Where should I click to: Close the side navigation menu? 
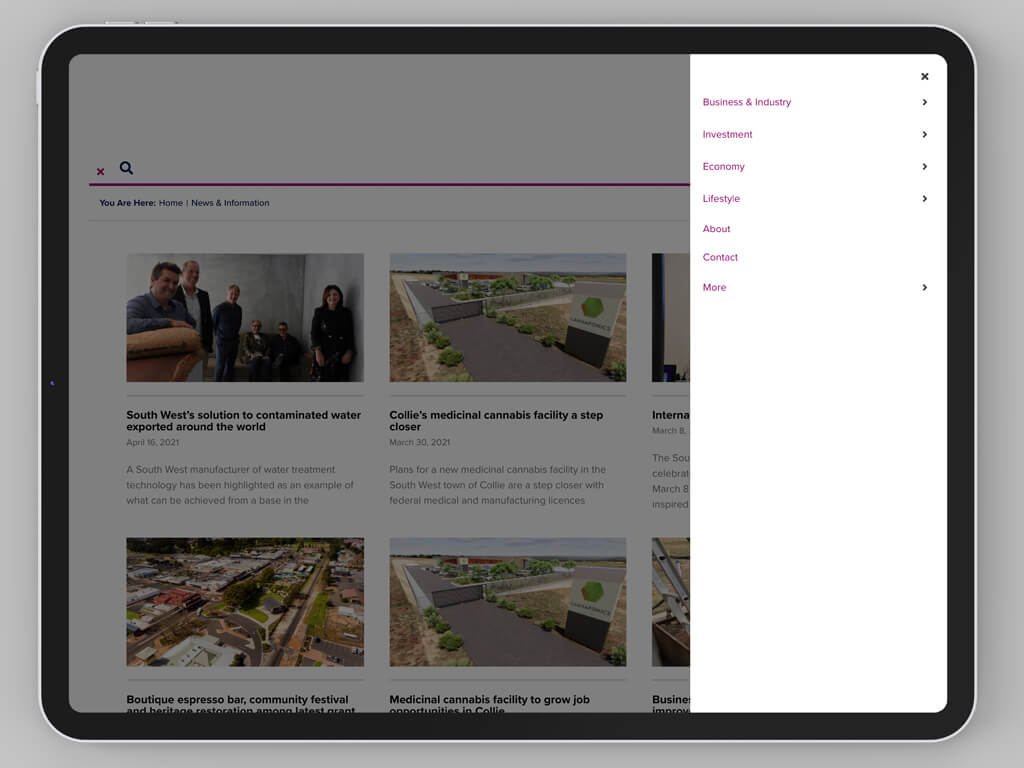pos(924,76)
